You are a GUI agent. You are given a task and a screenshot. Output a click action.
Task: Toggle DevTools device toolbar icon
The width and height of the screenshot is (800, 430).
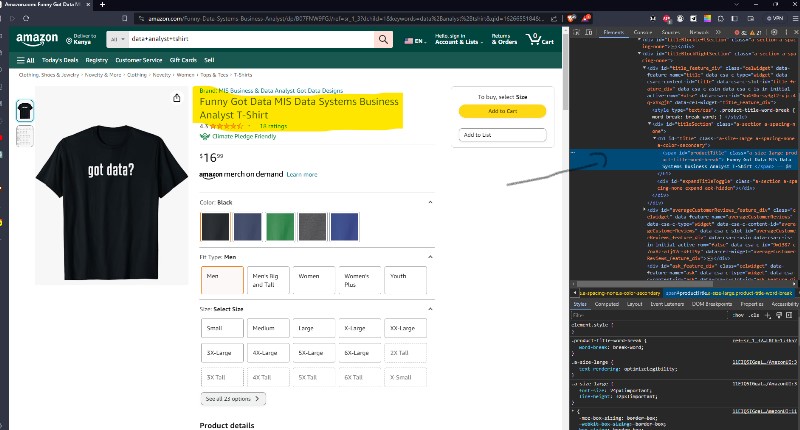tap(588, 32)
